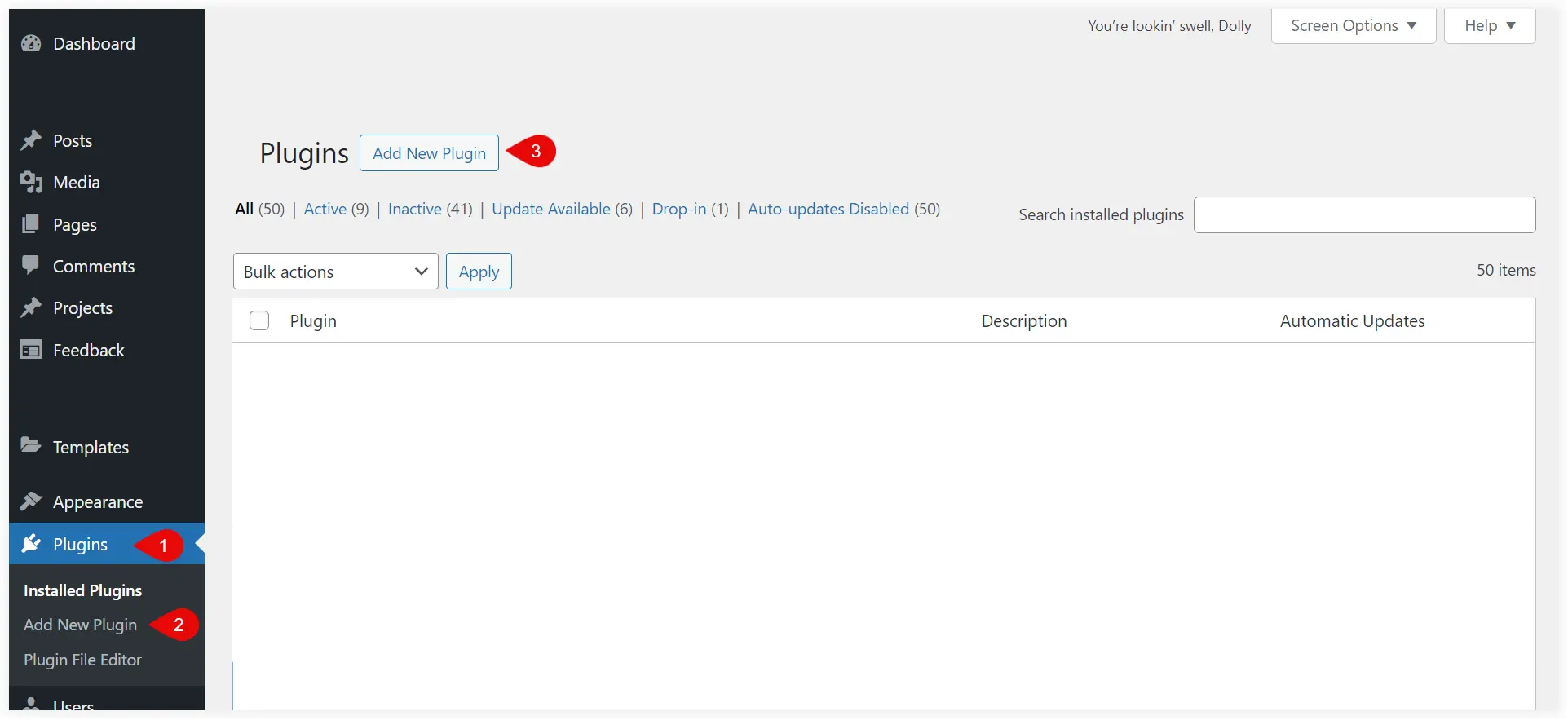Toggle the select-all plugins checkbox

click(x=259, y=320)
